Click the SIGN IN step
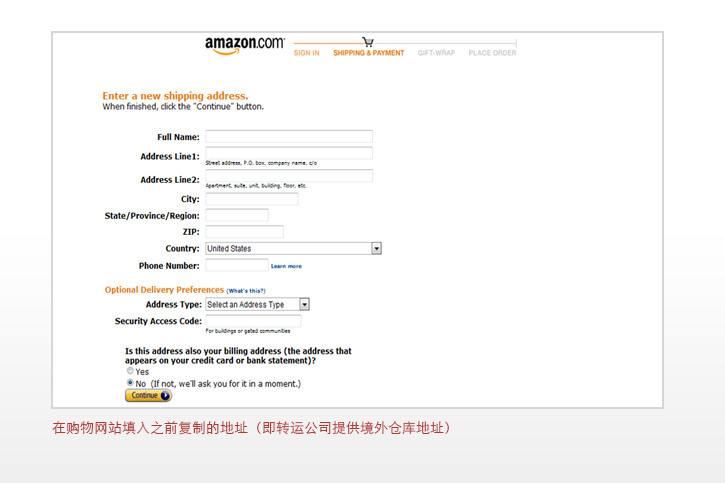The width and height of the screenshot is (725, 483). click(x=306, y=53)
